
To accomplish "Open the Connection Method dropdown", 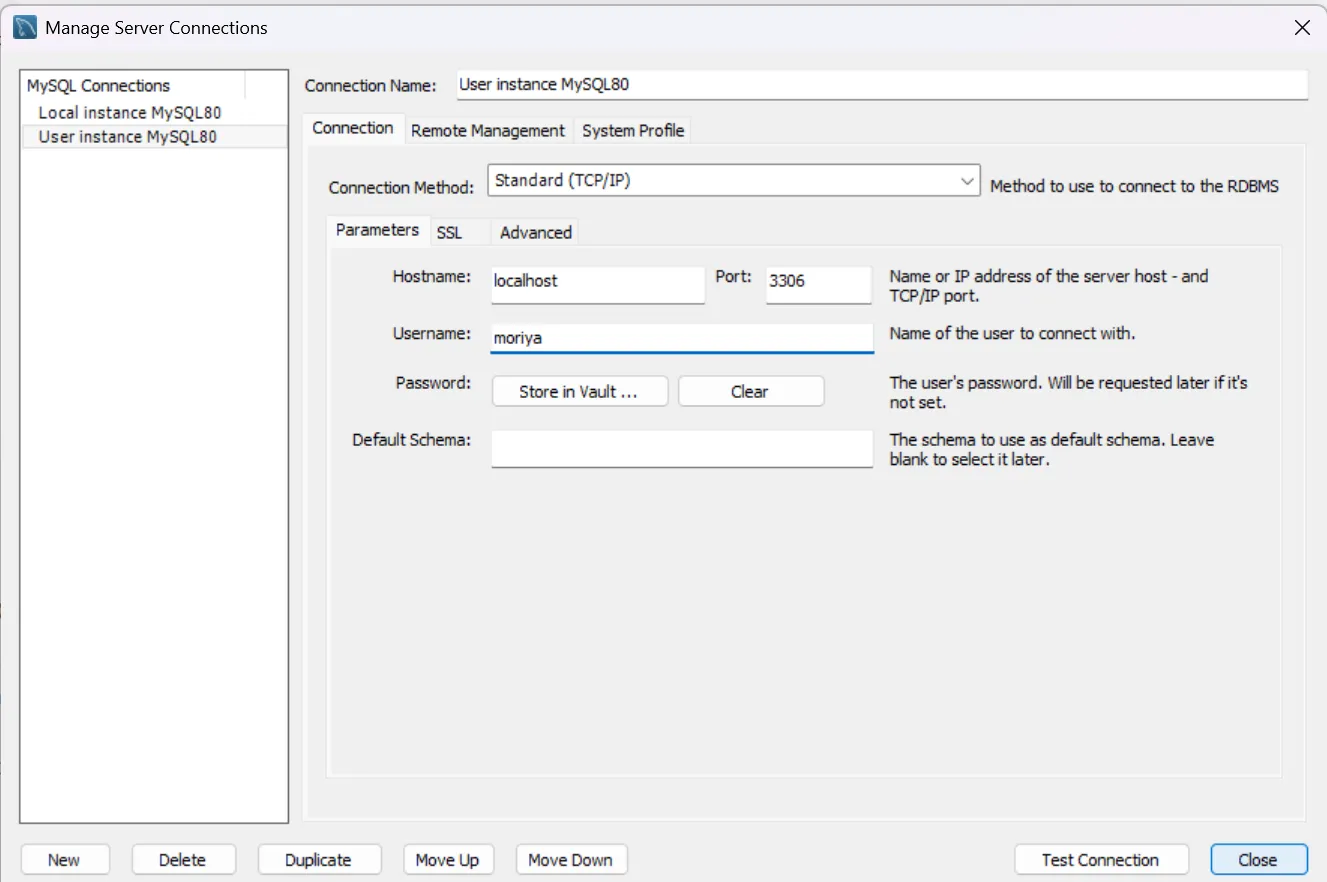I will pos(734,181).
